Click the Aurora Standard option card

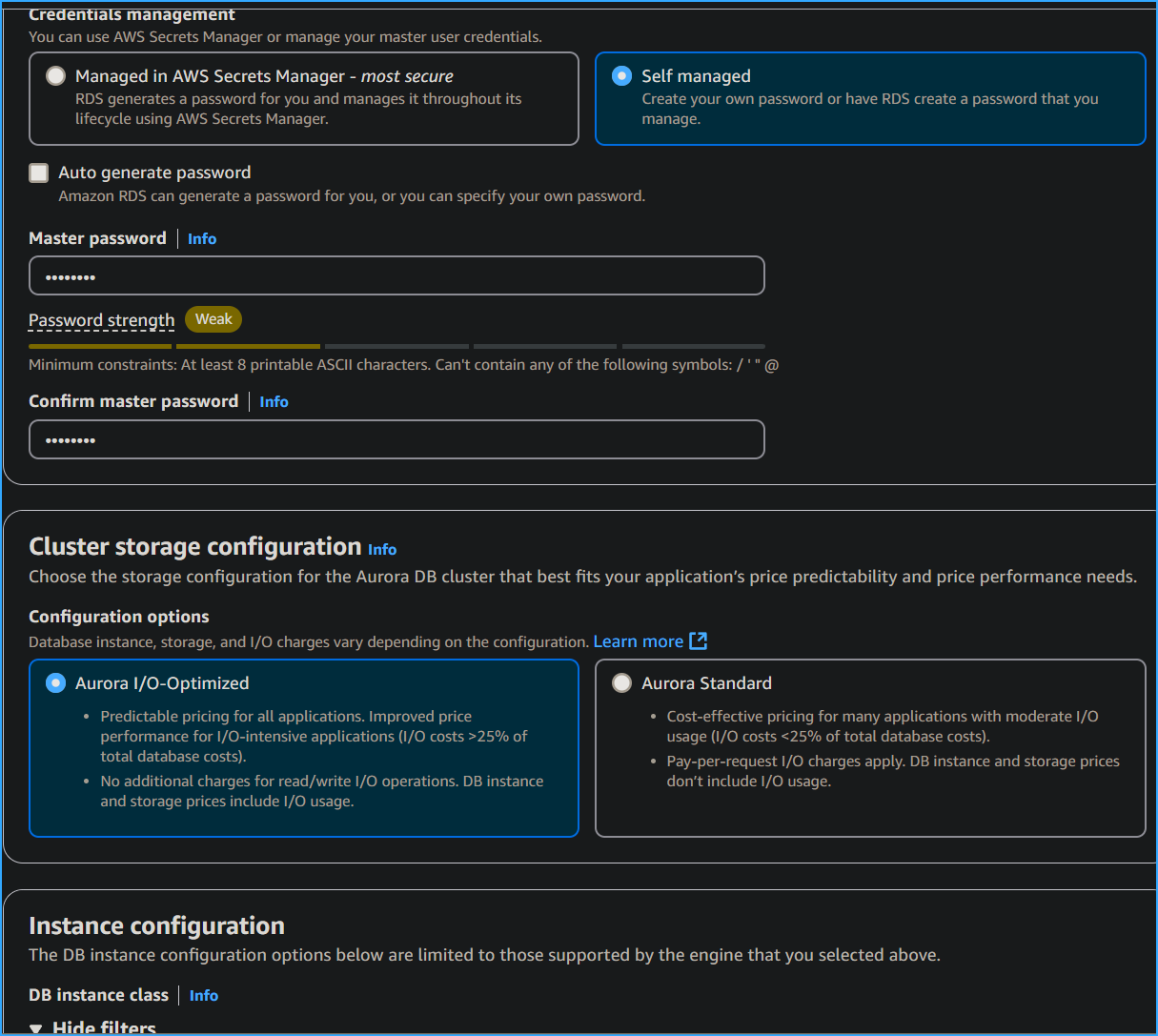[x=870, y=748]
